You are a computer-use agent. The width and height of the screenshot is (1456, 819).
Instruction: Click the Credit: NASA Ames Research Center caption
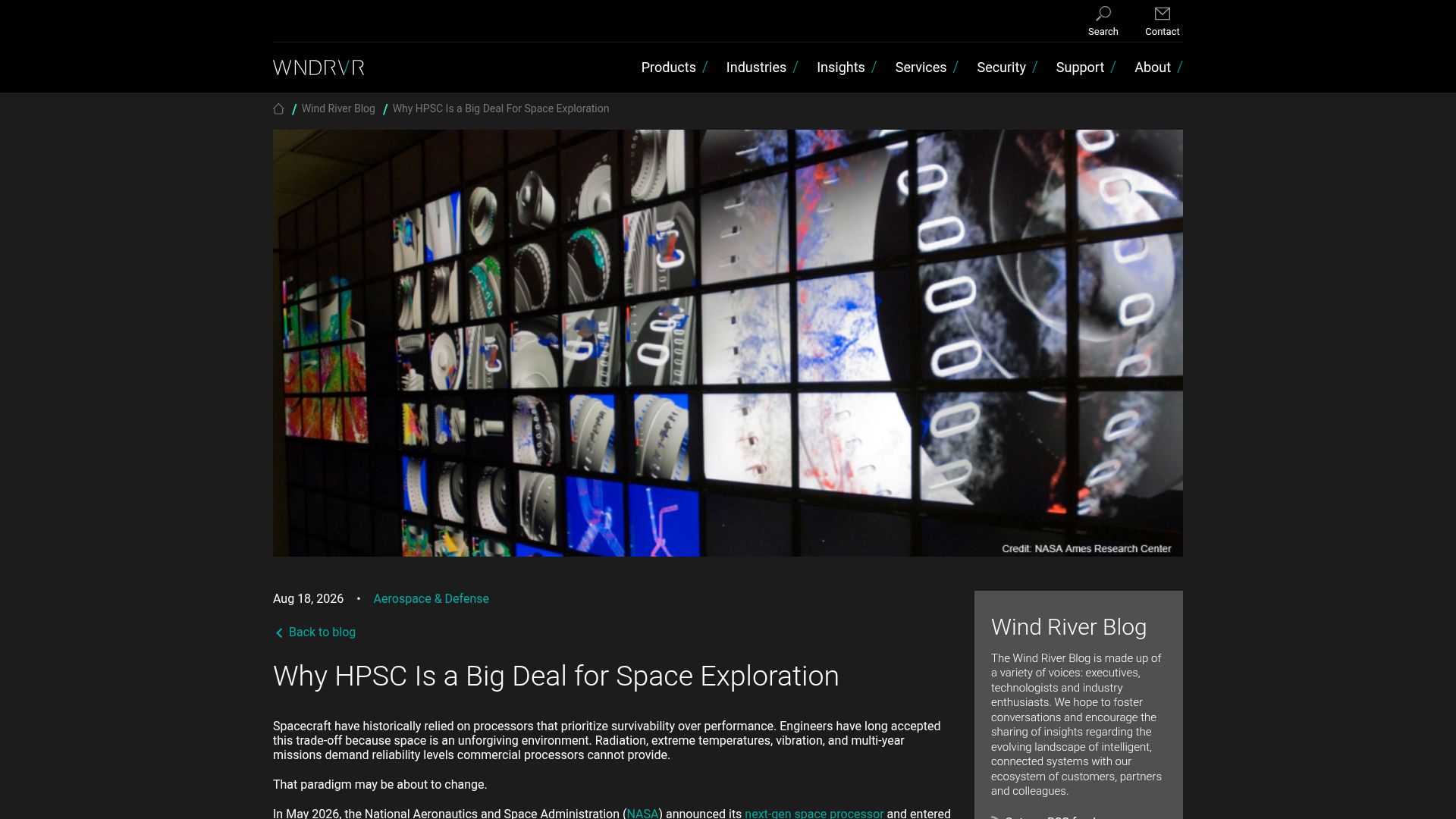tap(1086, 548)
